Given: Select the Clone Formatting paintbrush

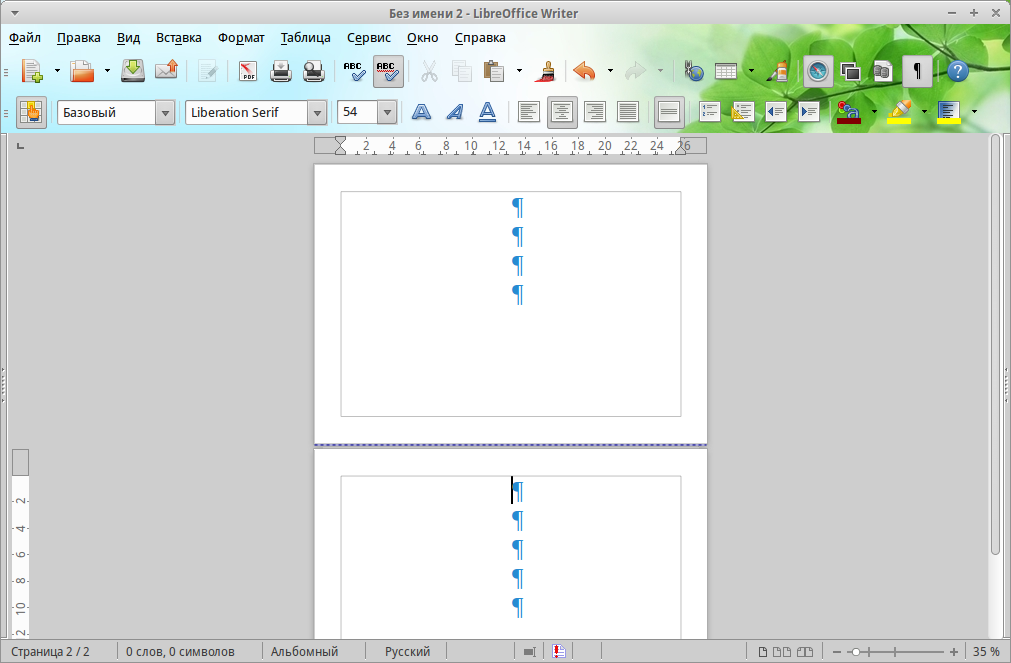Looking at the screenshot, I should click(x=545, y=71).
